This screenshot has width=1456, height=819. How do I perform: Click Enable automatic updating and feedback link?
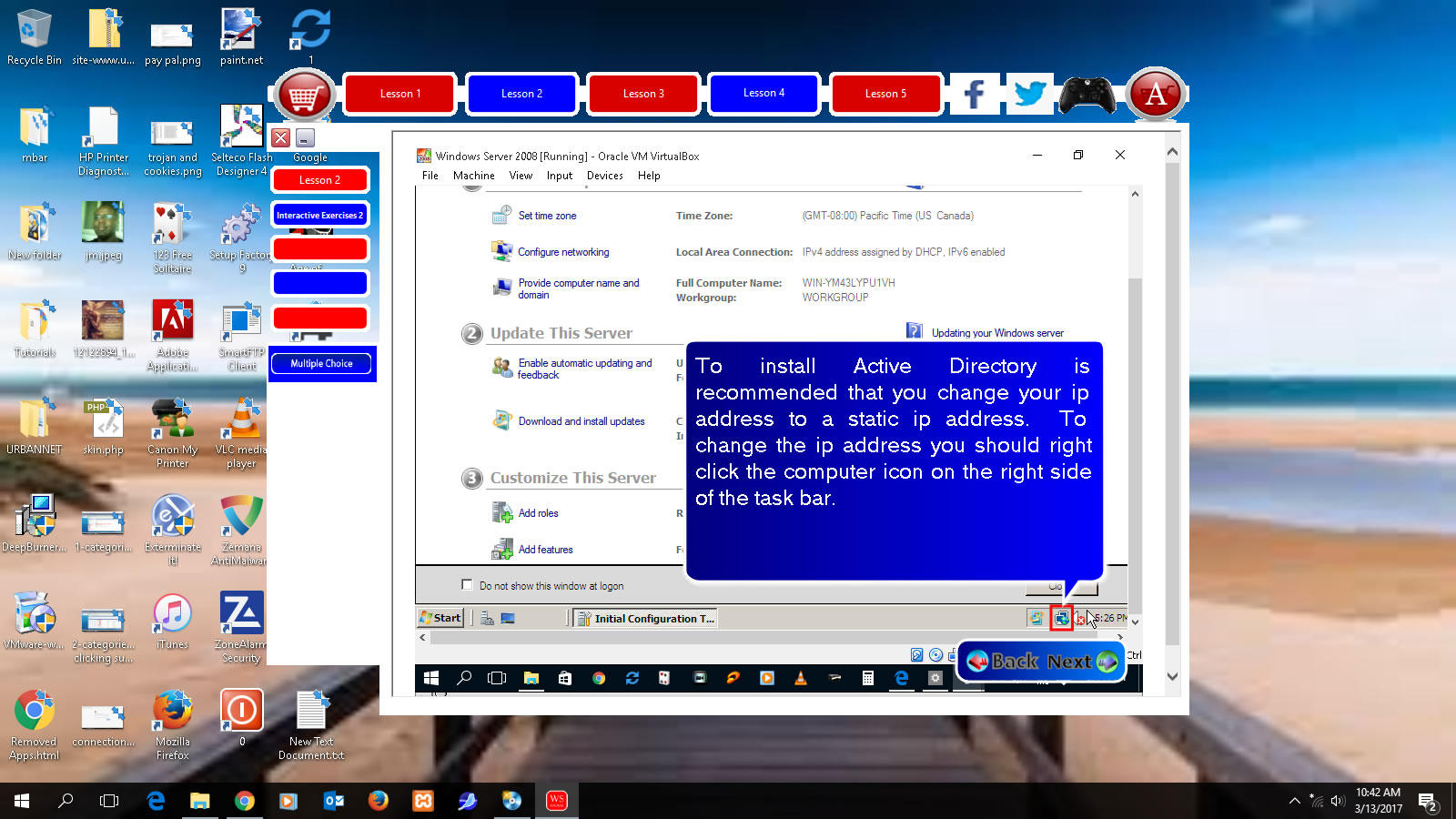point(584,369)
